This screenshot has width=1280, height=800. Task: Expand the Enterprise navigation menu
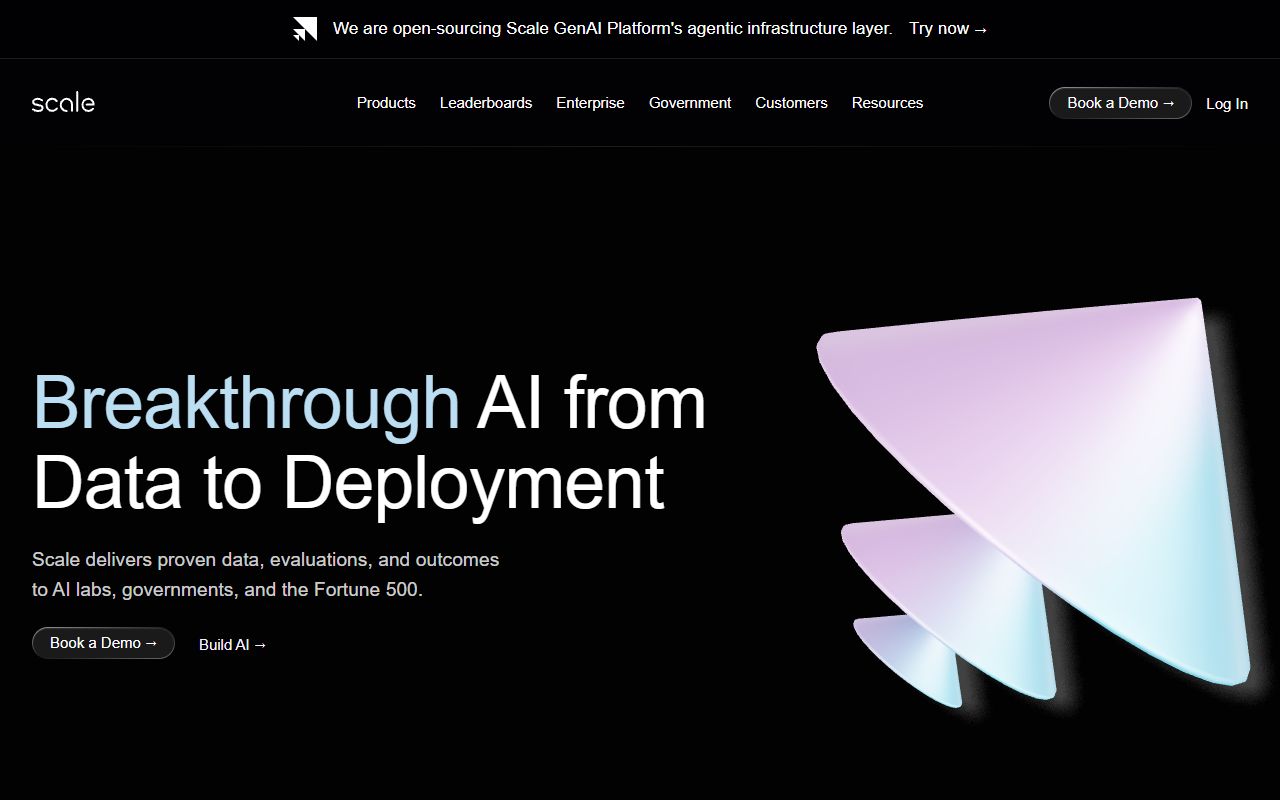click(590, 103)
